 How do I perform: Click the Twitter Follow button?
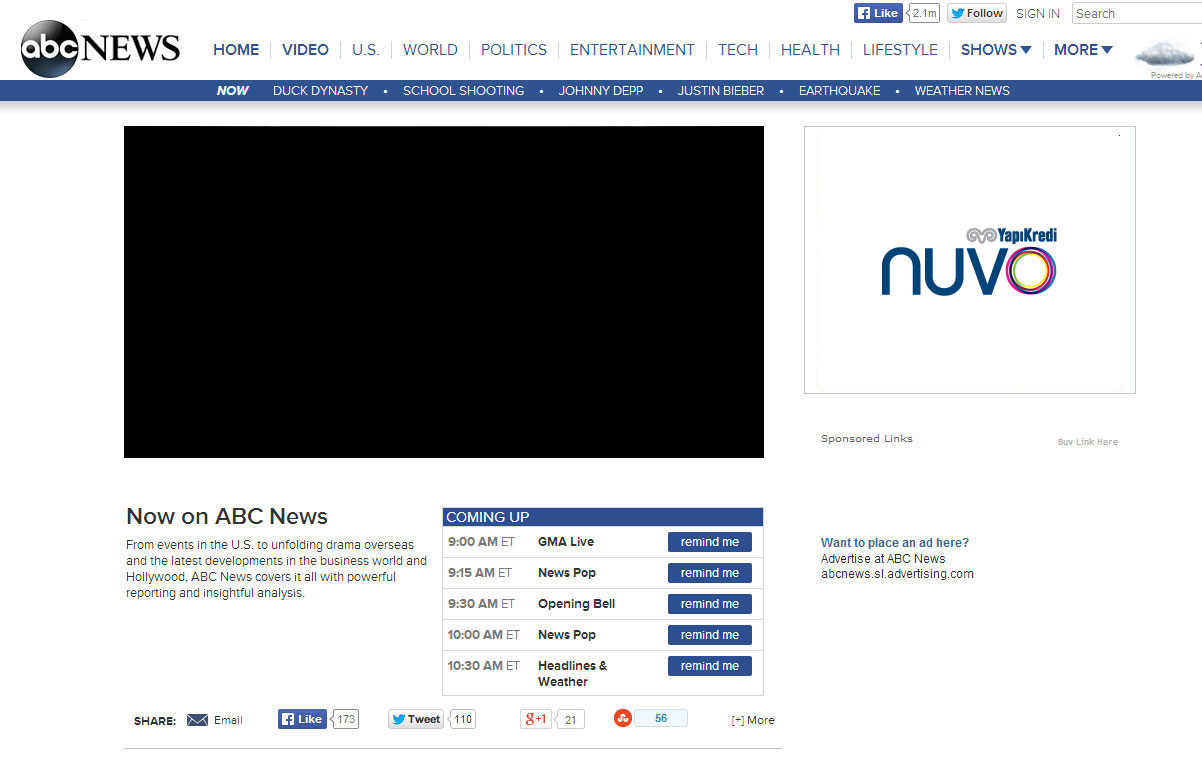(976, 13)
